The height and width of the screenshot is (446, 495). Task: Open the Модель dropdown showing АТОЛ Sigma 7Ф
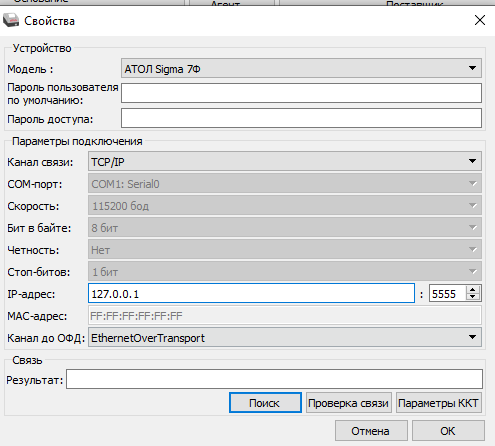pyautogui.click(x=301, y=68)
